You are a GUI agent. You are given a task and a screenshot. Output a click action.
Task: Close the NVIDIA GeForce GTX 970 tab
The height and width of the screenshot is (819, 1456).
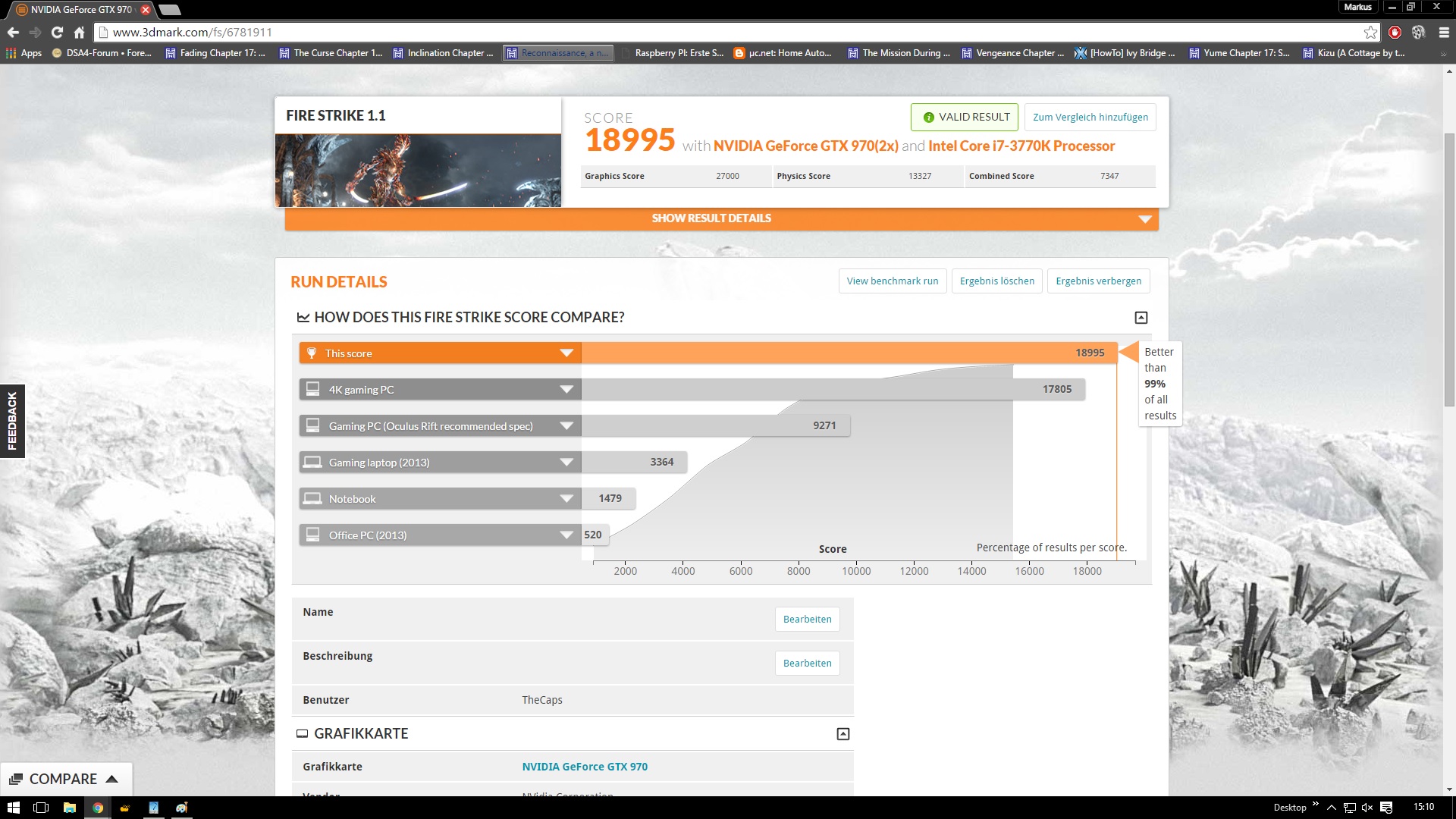point(146,10)
